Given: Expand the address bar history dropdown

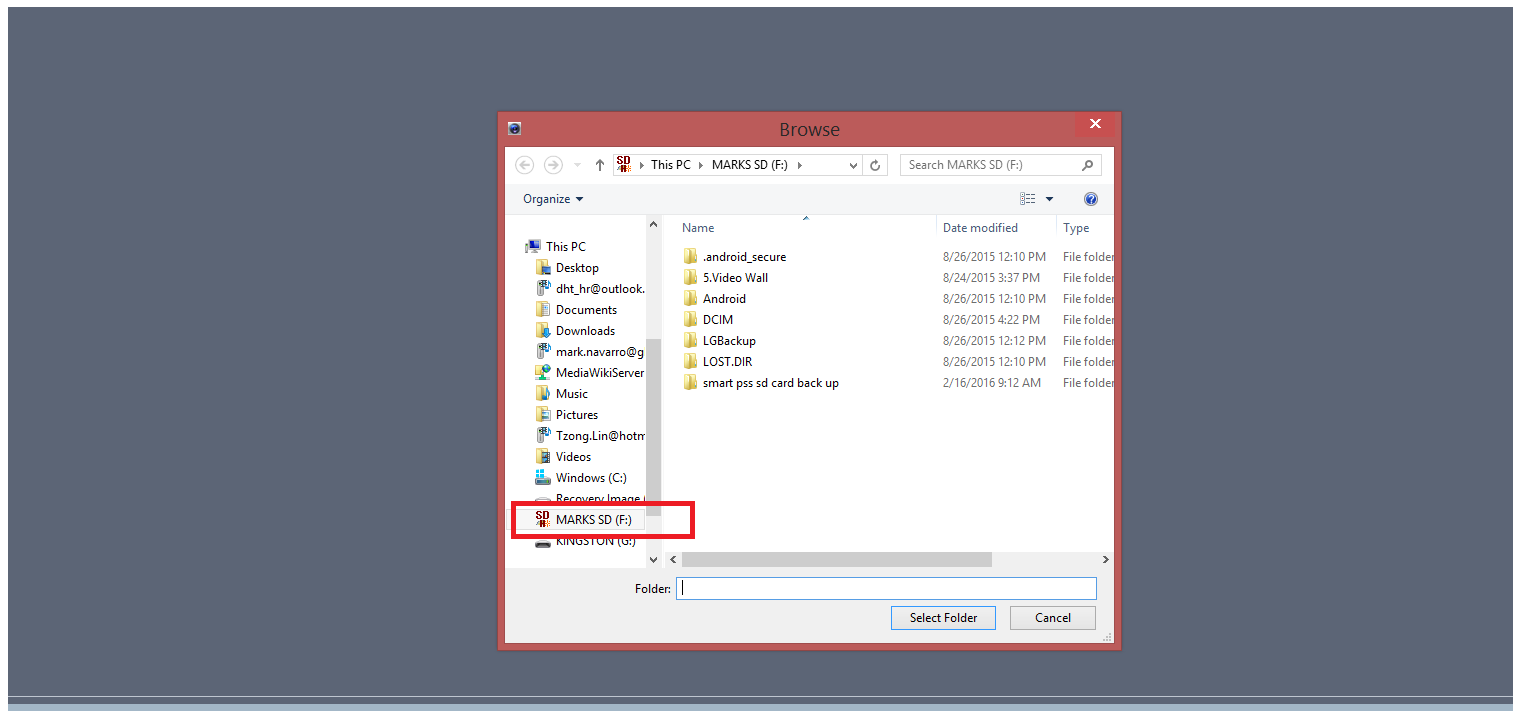Looking at the screenshot, I should [853, 165].
